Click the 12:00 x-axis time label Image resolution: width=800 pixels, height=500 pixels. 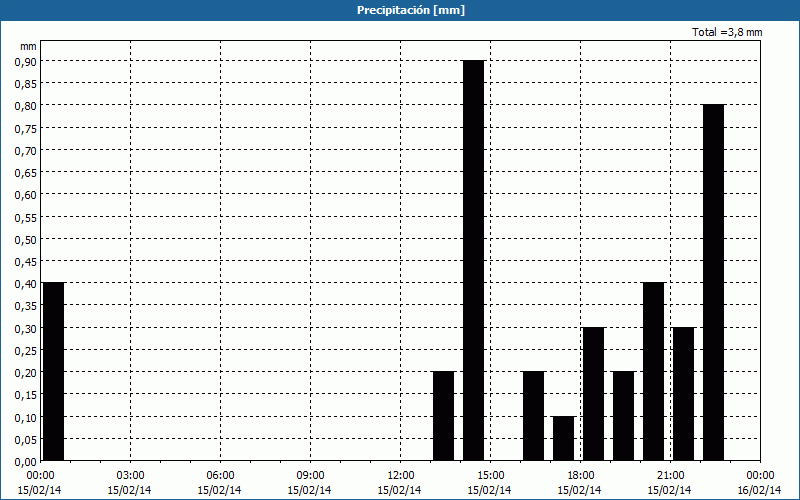pos(401,476)
